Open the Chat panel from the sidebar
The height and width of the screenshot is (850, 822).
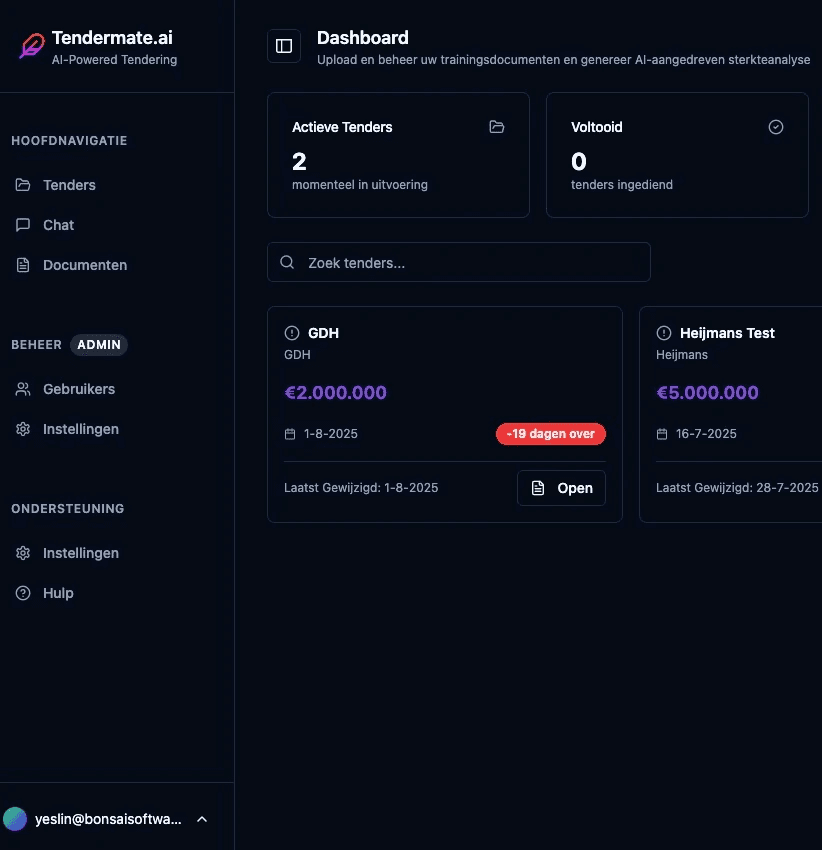(x=58, y=225)
